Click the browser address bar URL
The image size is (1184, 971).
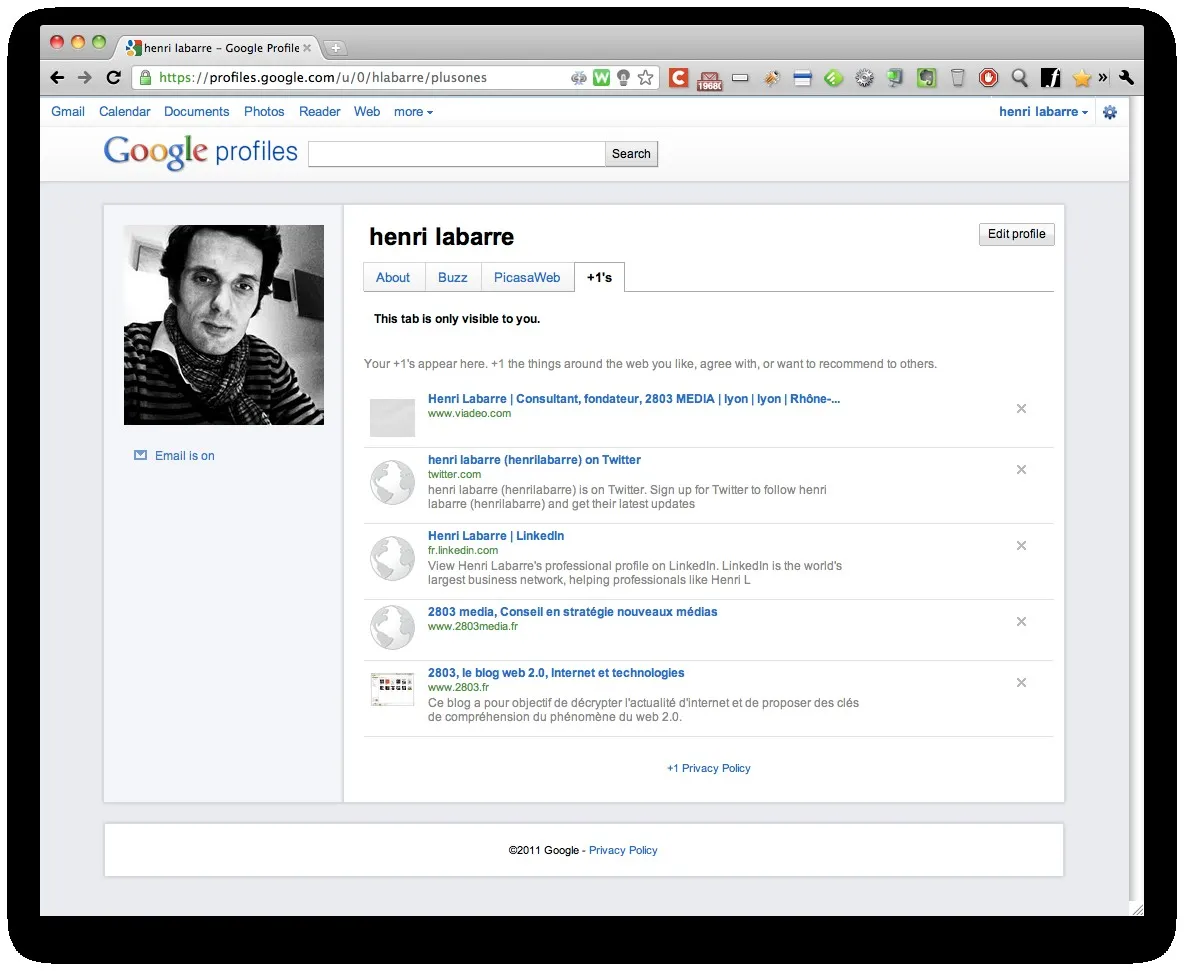[323, 78]
